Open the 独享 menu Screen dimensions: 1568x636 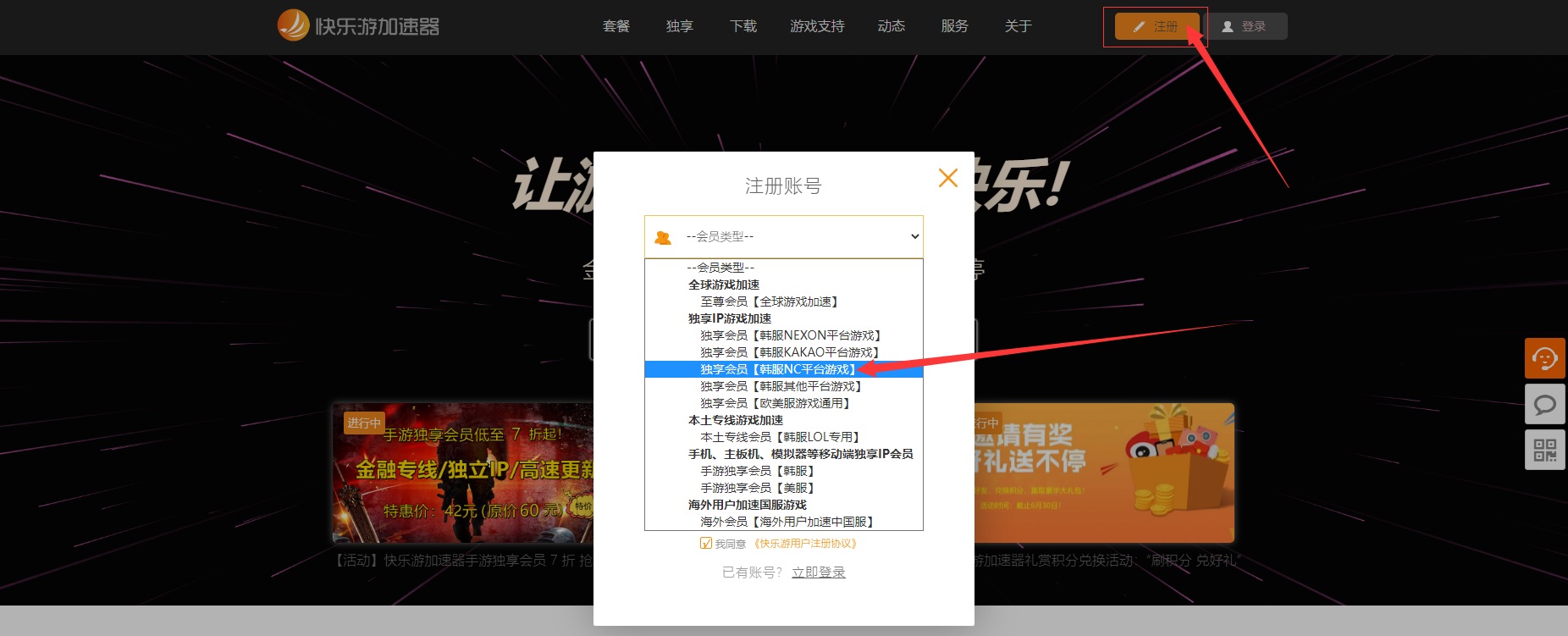click(x=680, y=26)
